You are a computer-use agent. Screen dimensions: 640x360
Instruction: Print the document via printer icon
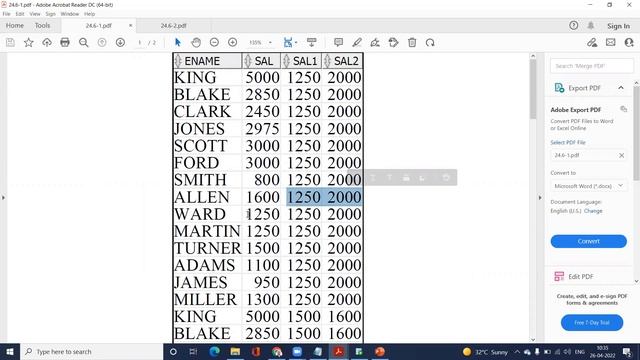click(65, 42)
